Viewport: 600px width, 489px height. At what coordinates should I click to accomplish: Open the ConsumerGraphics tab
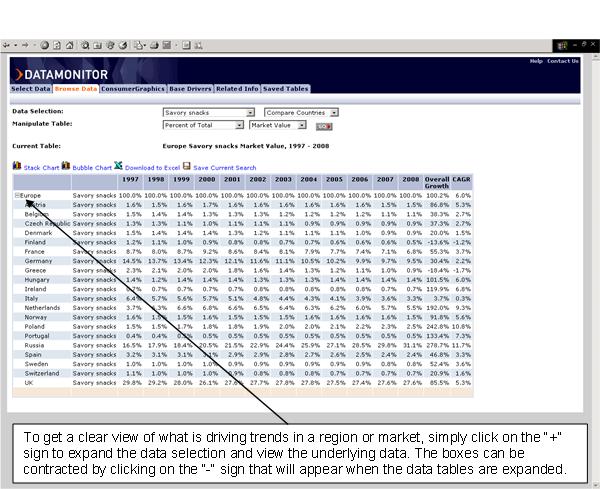[x=133, y=89]
